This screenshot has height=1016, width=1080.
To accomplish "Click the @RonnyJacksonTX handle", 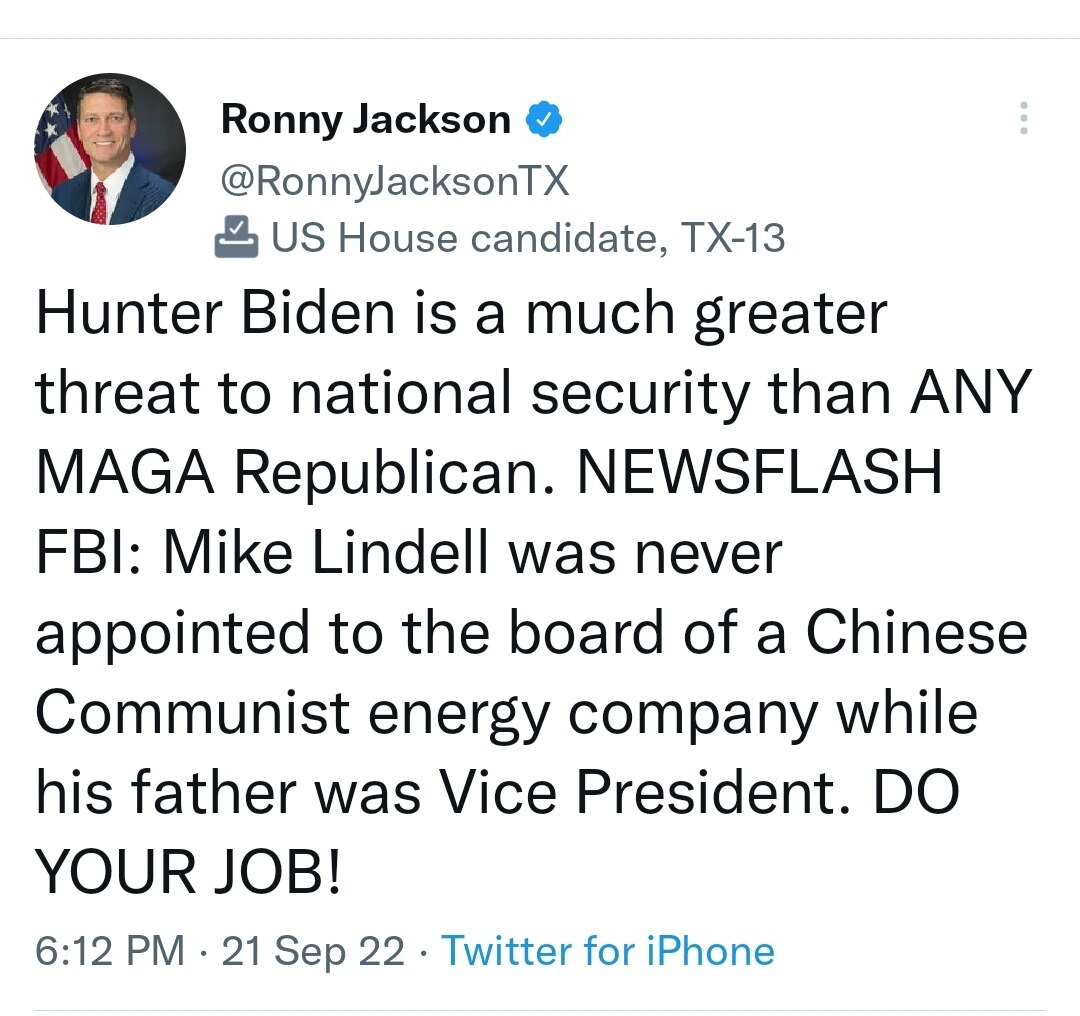I will (x=393, y=181).
